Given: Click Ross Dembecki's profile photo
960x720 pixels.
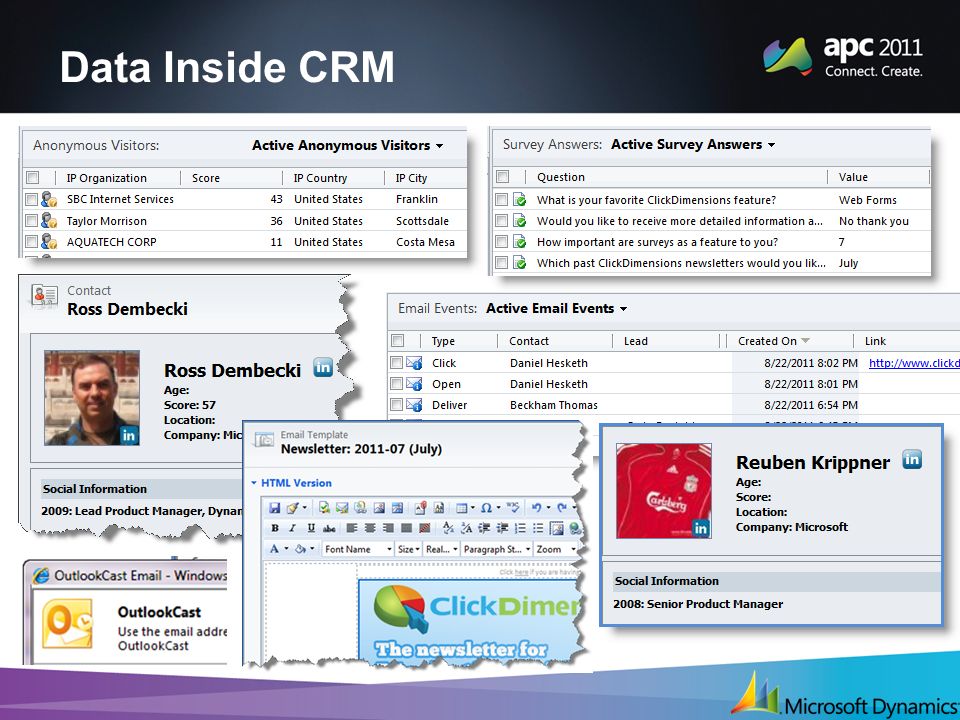Looking at the screenshot, I should coord(92,397).
